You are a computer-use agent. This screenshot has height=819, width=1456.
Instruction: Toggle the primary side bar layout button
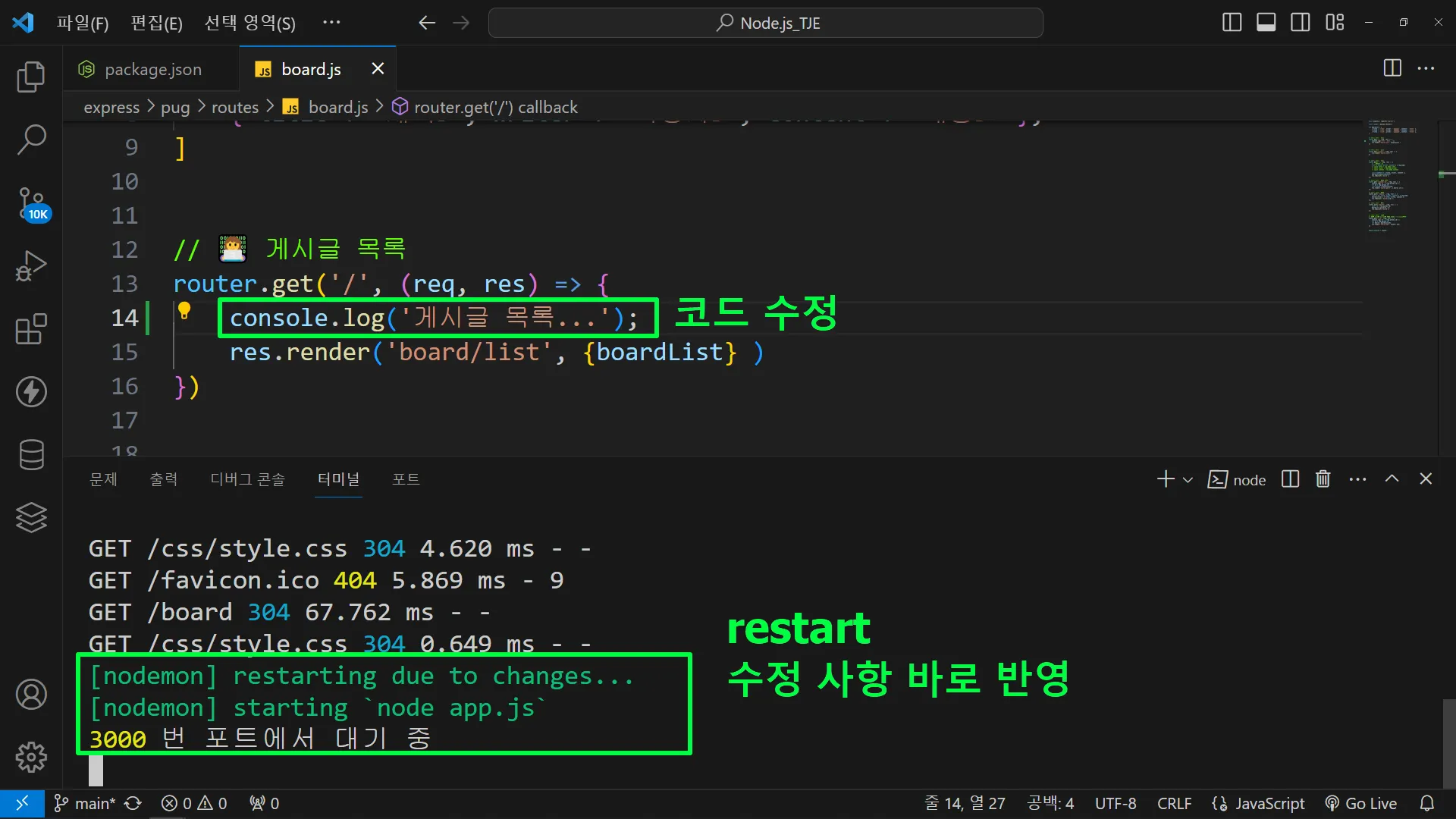point(1232,23)
